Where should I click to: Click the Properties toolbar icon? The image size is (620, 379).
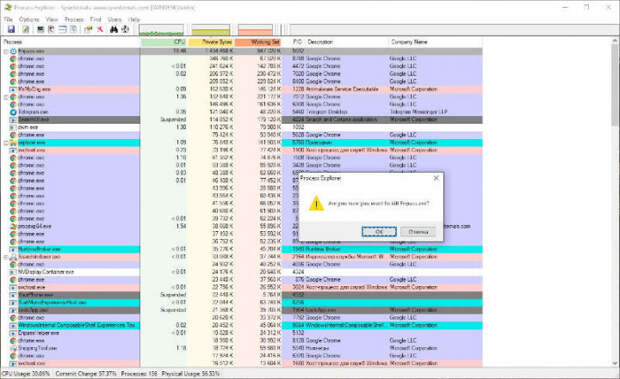tap(88, 29)
